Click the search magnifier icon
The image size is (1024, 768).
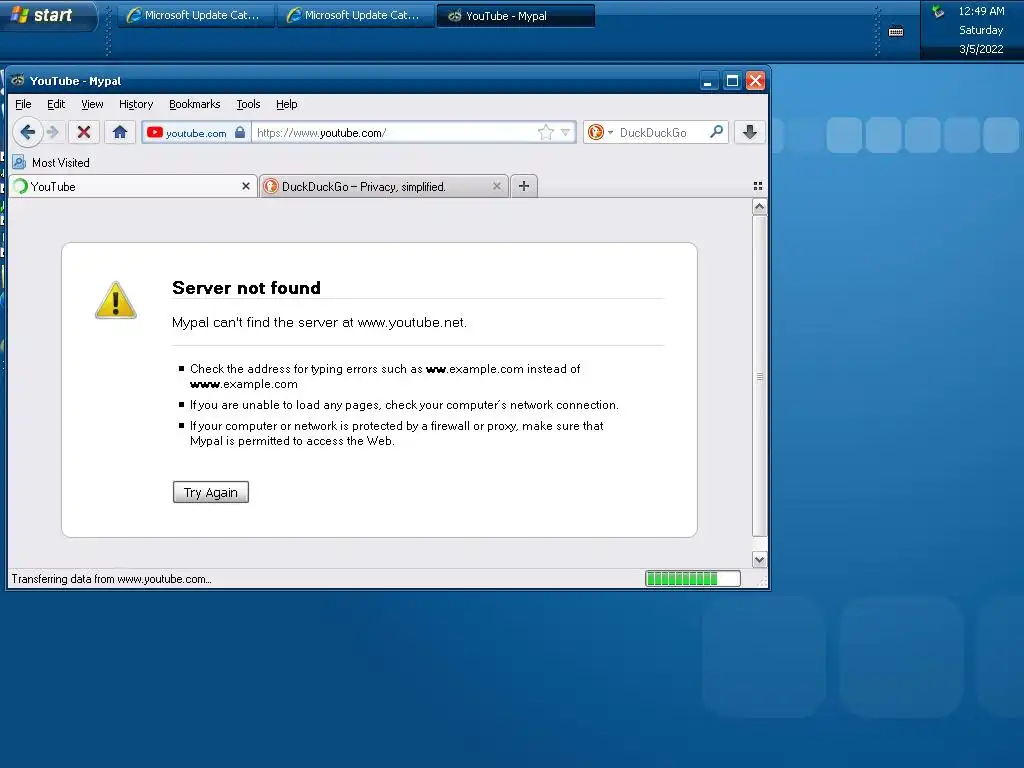pyautogui.click(x=716, y=133)
